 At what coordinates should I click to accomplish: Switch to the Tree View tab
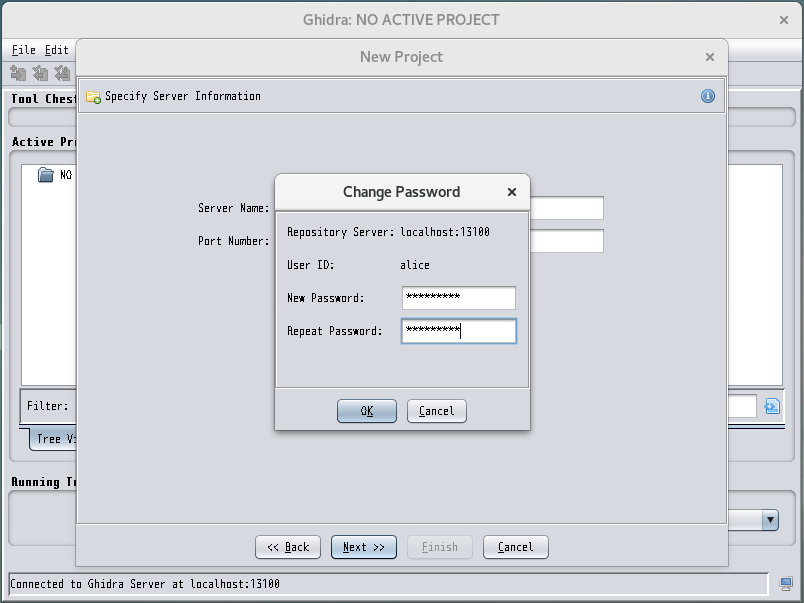[53, 439]
